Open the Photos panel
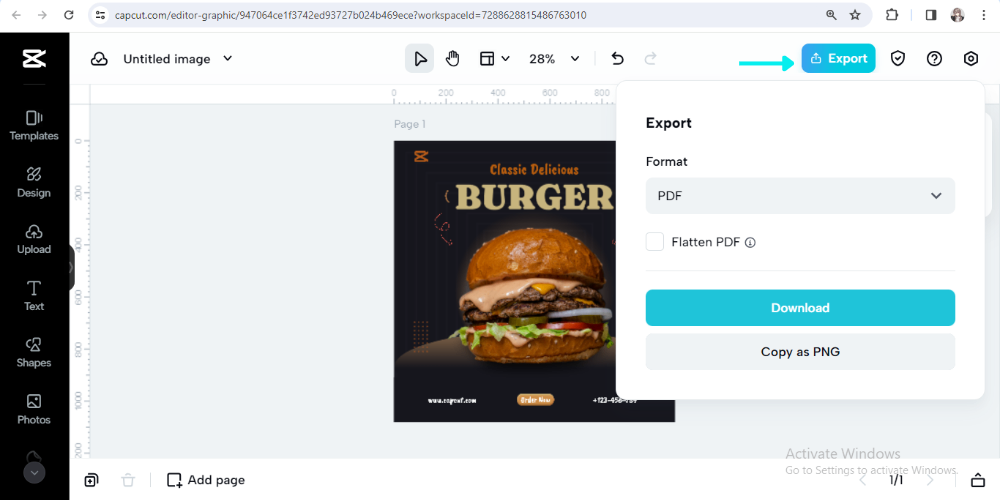The image size is (1000, 500). pyautogui.click(x=34, y=409)
